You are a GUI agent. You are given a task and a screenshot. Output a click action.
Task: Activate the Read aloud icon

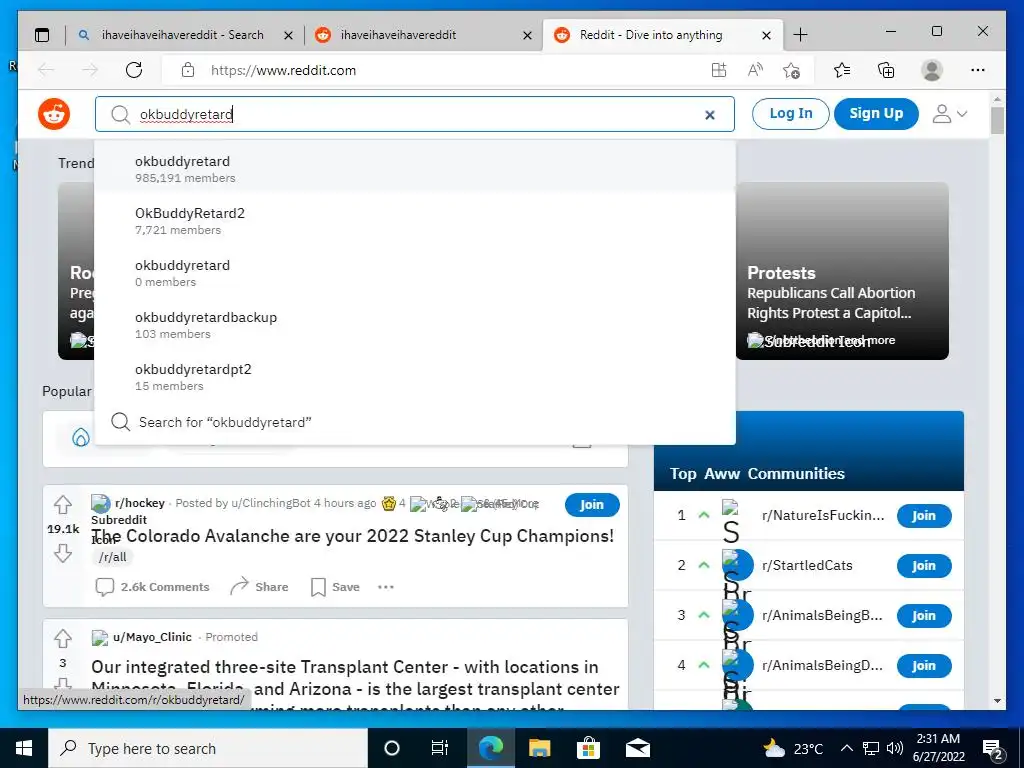tap(755, 70)
